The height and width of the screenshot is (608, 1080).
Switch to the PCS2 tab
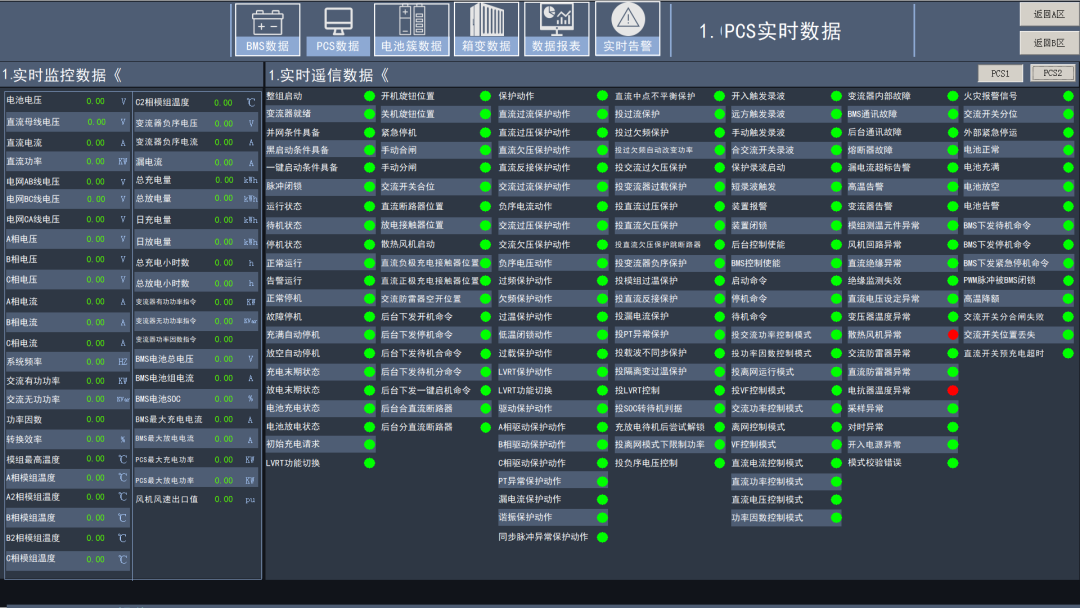1052,73
